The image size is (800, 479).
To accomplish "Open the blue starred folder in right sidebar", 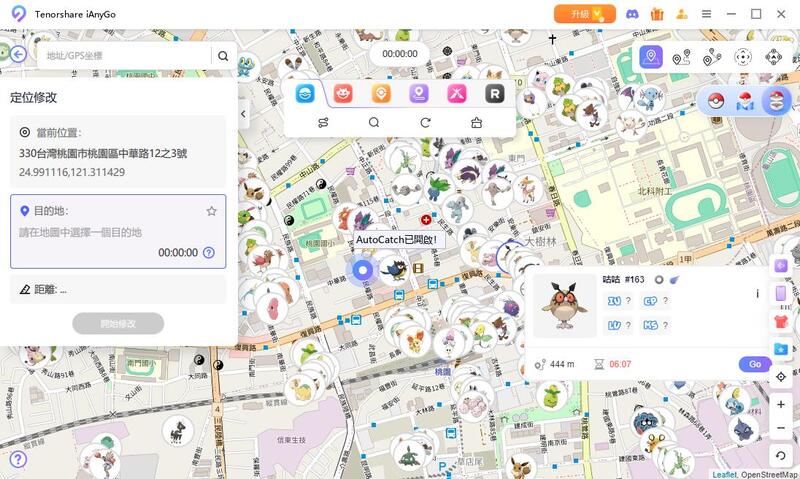I will 781,349.
